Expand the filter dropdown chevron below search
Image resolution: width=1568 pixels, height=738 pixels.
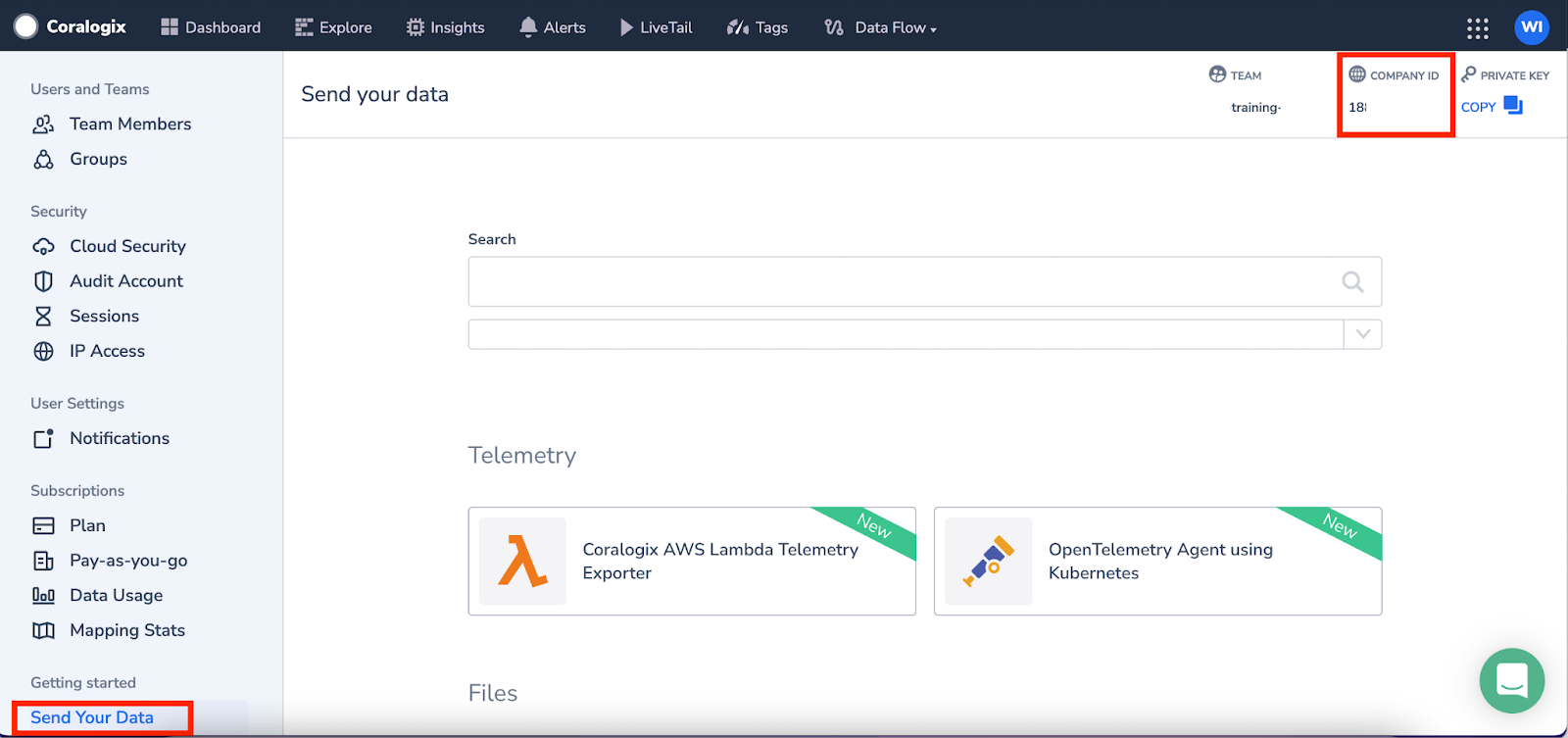(1362, 334)
